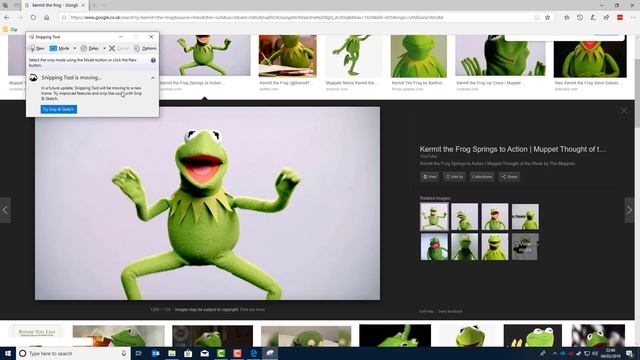This screenshot has width=640, height=360.
Task: Show hidden system tray icons chevron
Action: [554, 353]
